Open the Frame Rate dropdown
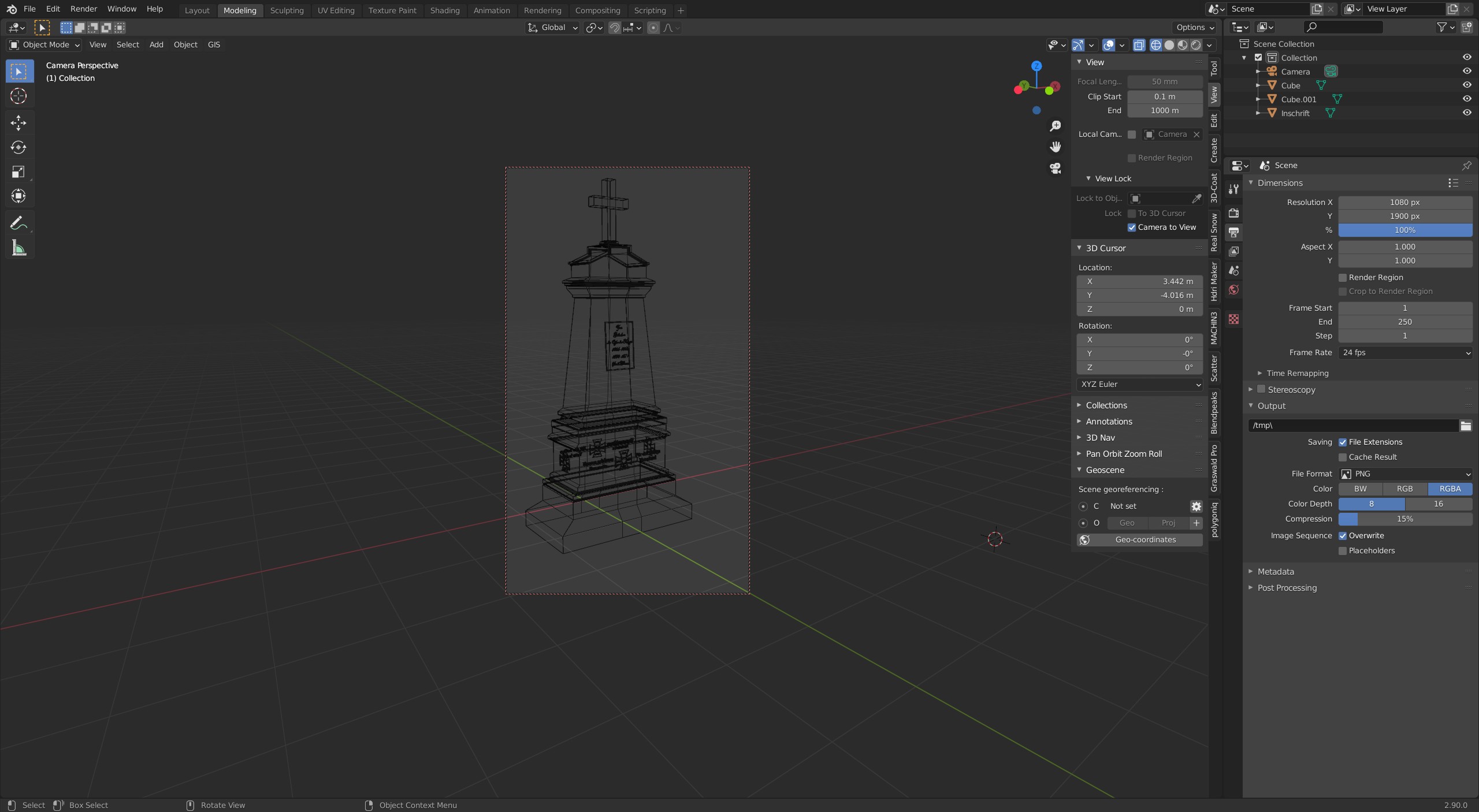 click(x=1404, y=352)
